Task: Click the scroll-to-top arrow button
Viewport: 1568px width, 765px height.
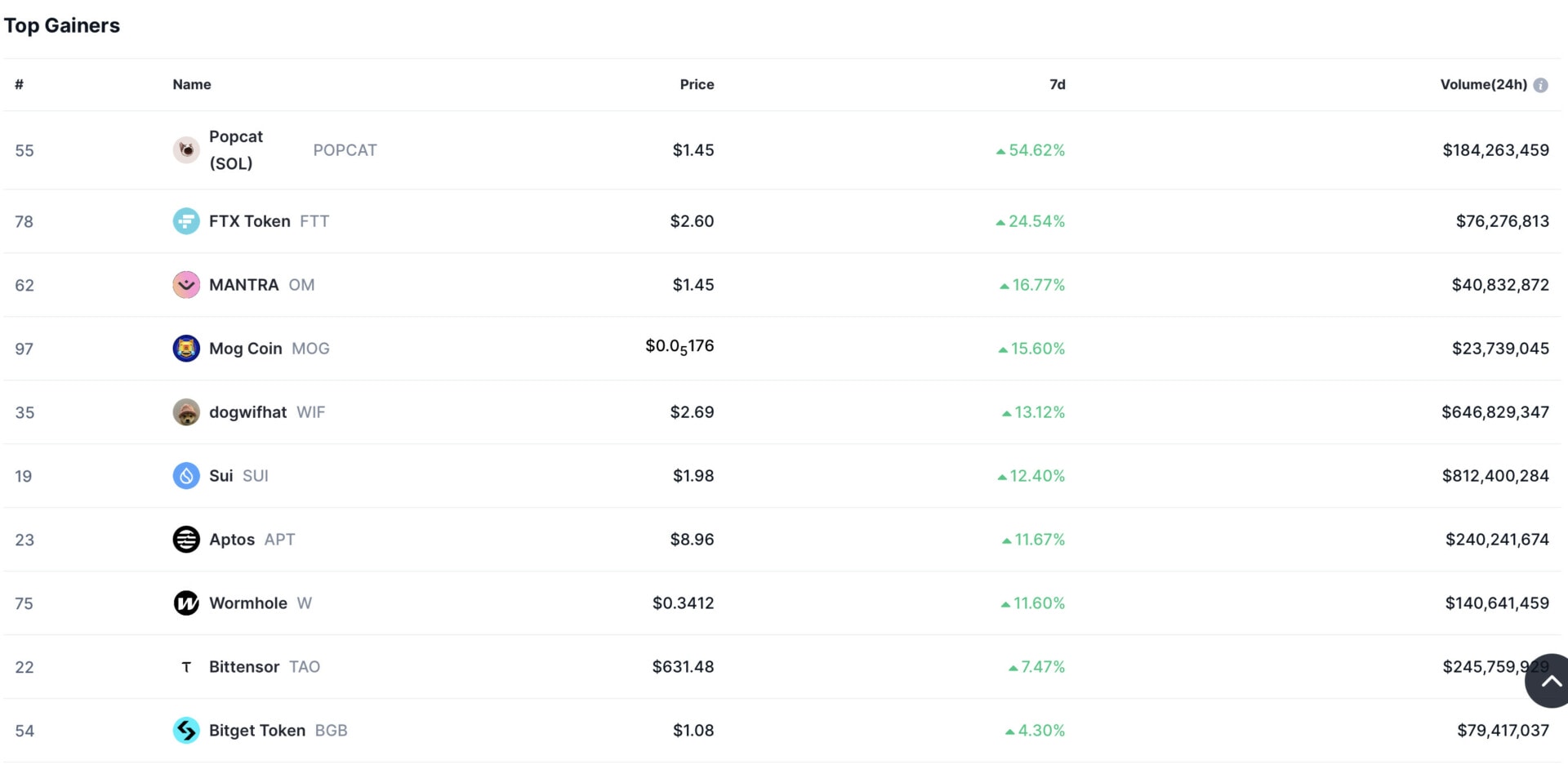Action: tap(1548, 680)
